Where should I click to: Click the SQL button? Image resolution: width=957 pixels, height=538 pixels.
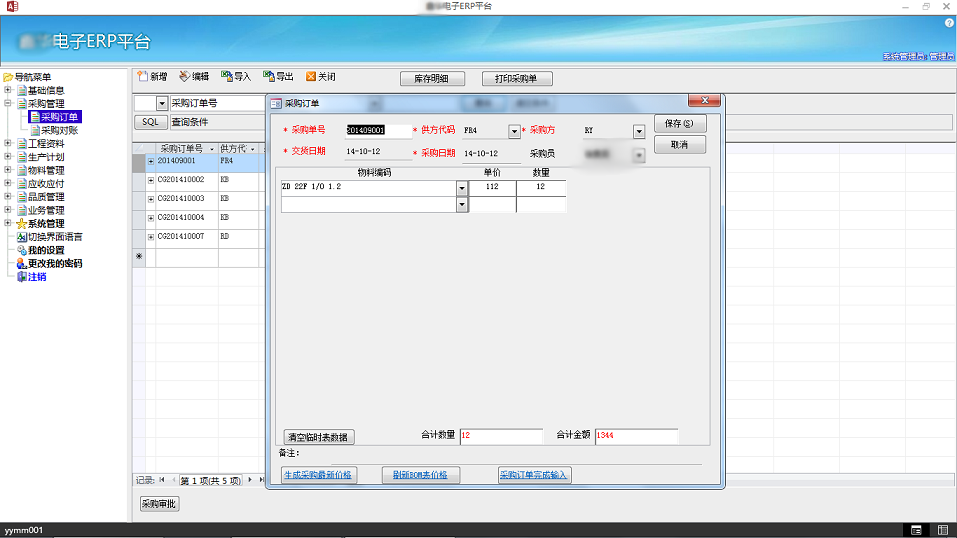click(x=151, y=122)
